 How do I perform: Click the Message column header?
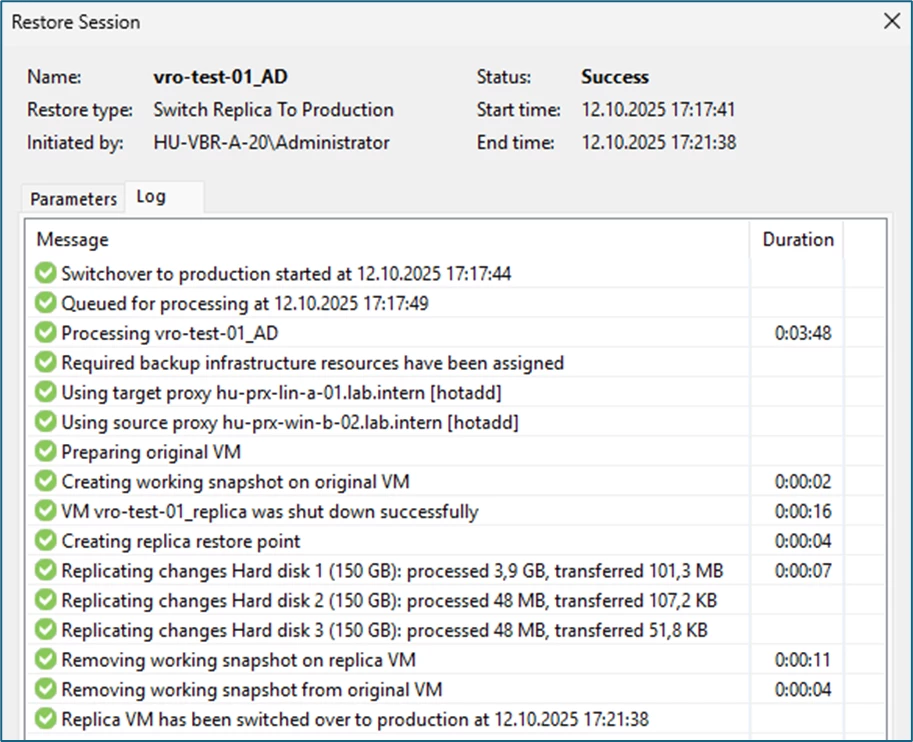pos(73,240)
